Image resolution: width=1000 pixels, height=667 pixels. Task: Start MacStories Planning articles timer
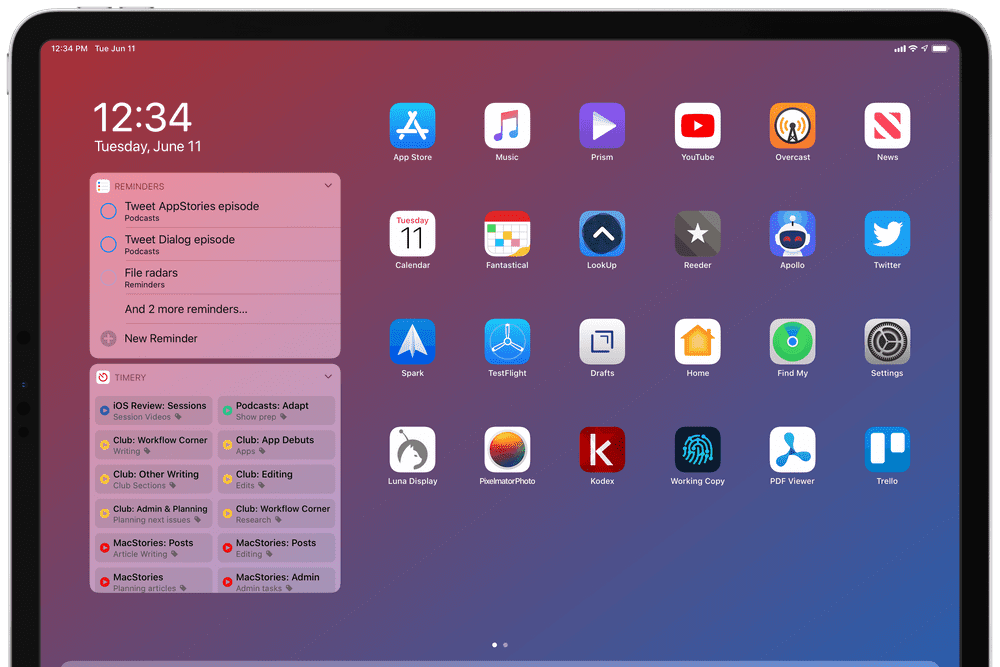click(154, 580)
